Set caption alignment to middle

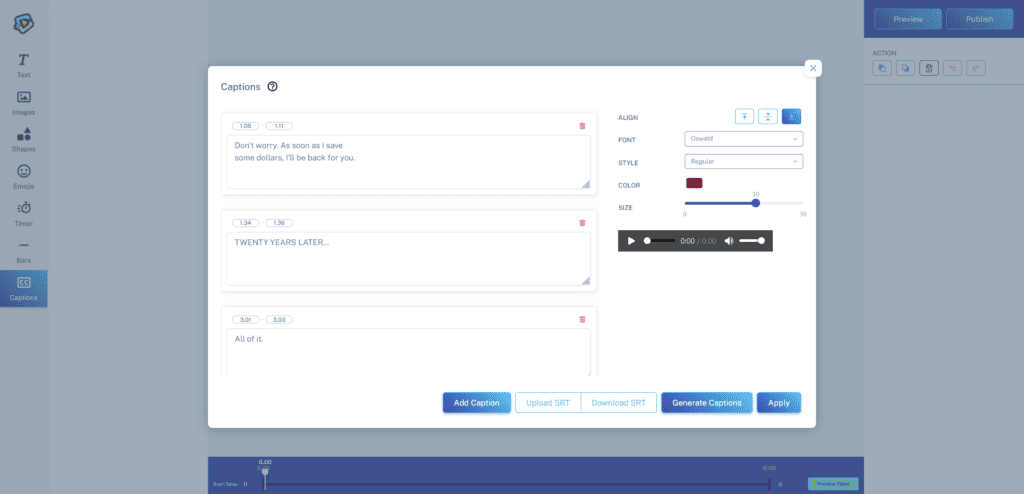click(768, 117)
